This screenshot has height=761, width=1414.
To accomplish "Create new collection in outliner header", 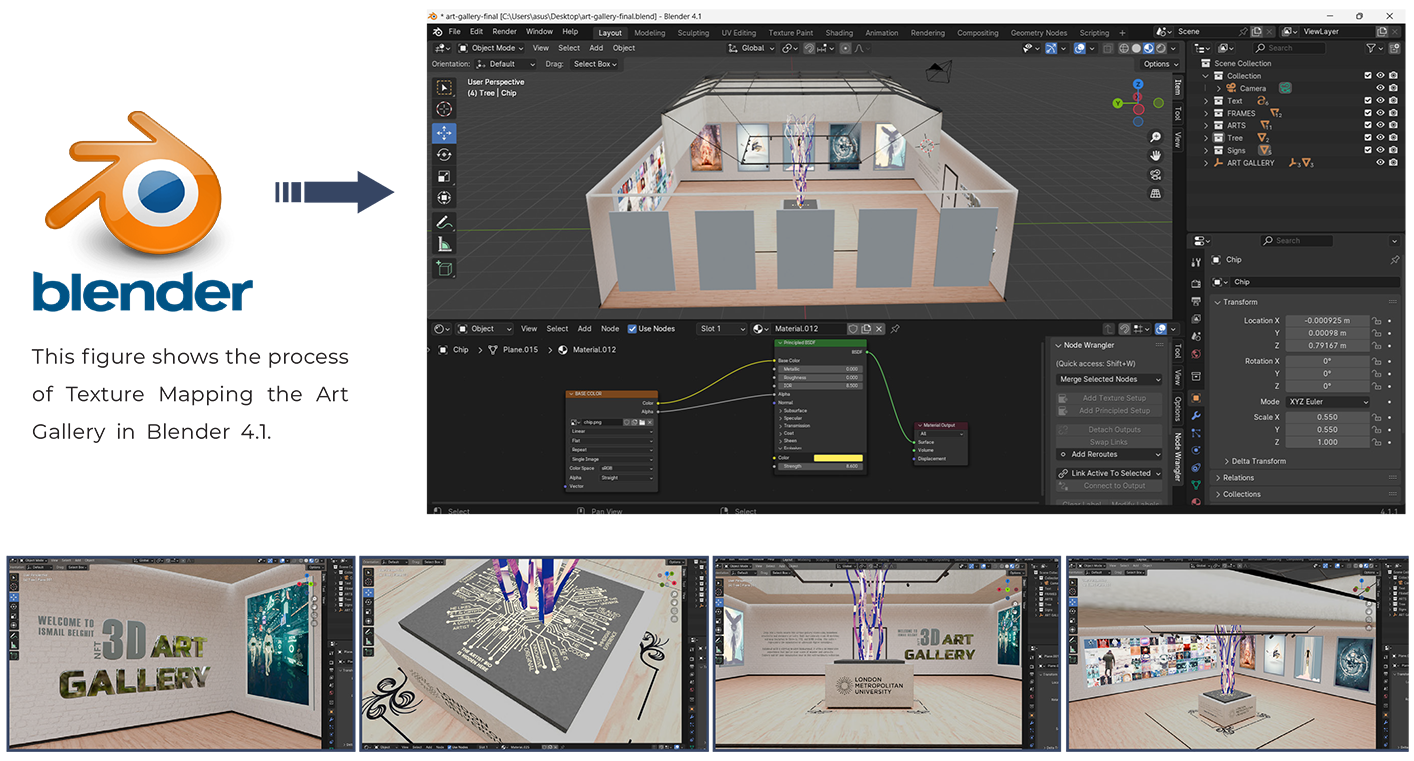I will point(1392,48).
